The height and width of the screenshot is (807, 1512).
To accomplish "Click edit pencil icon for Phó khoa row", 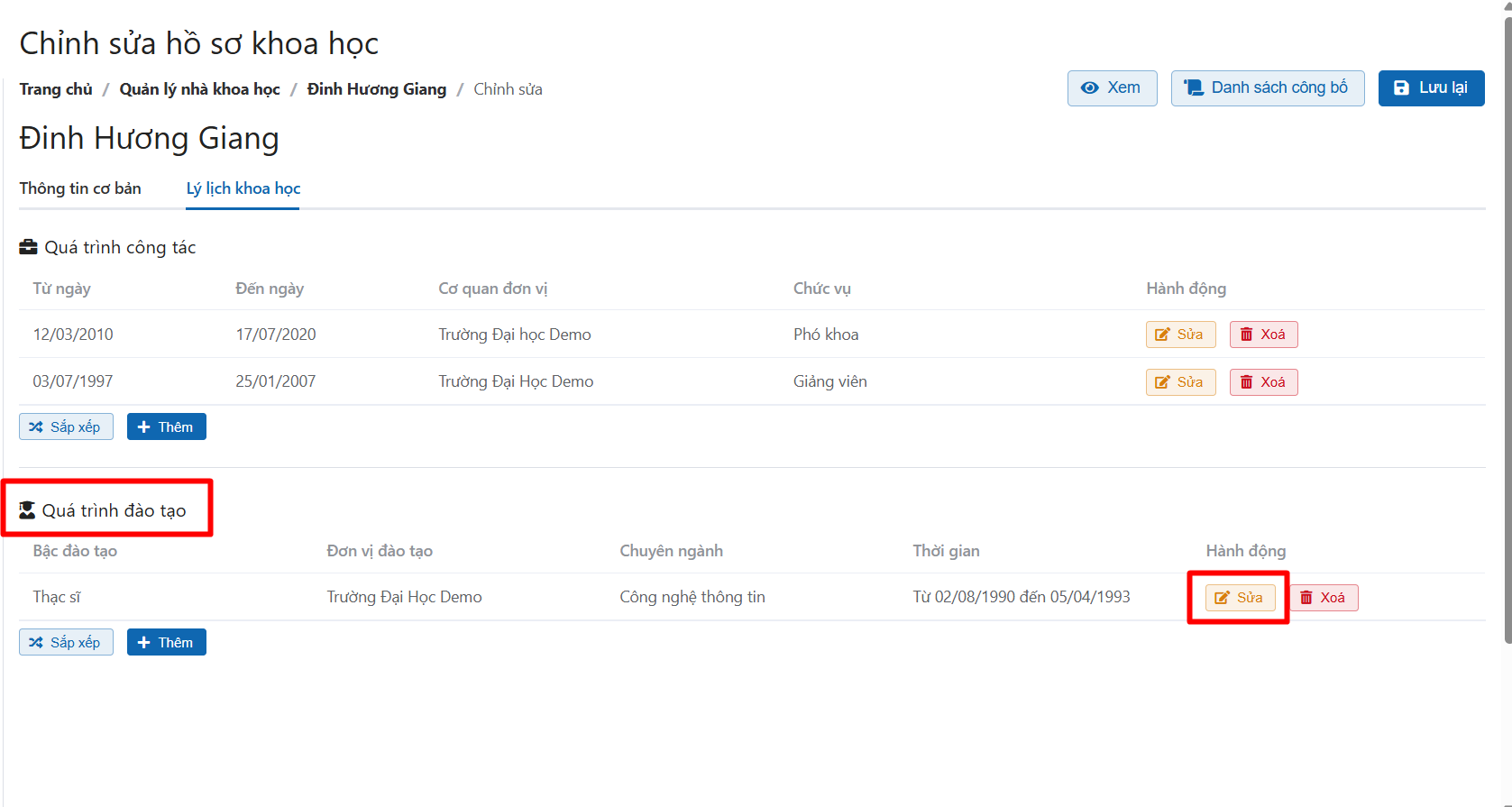I will [x=1162, y=335].
